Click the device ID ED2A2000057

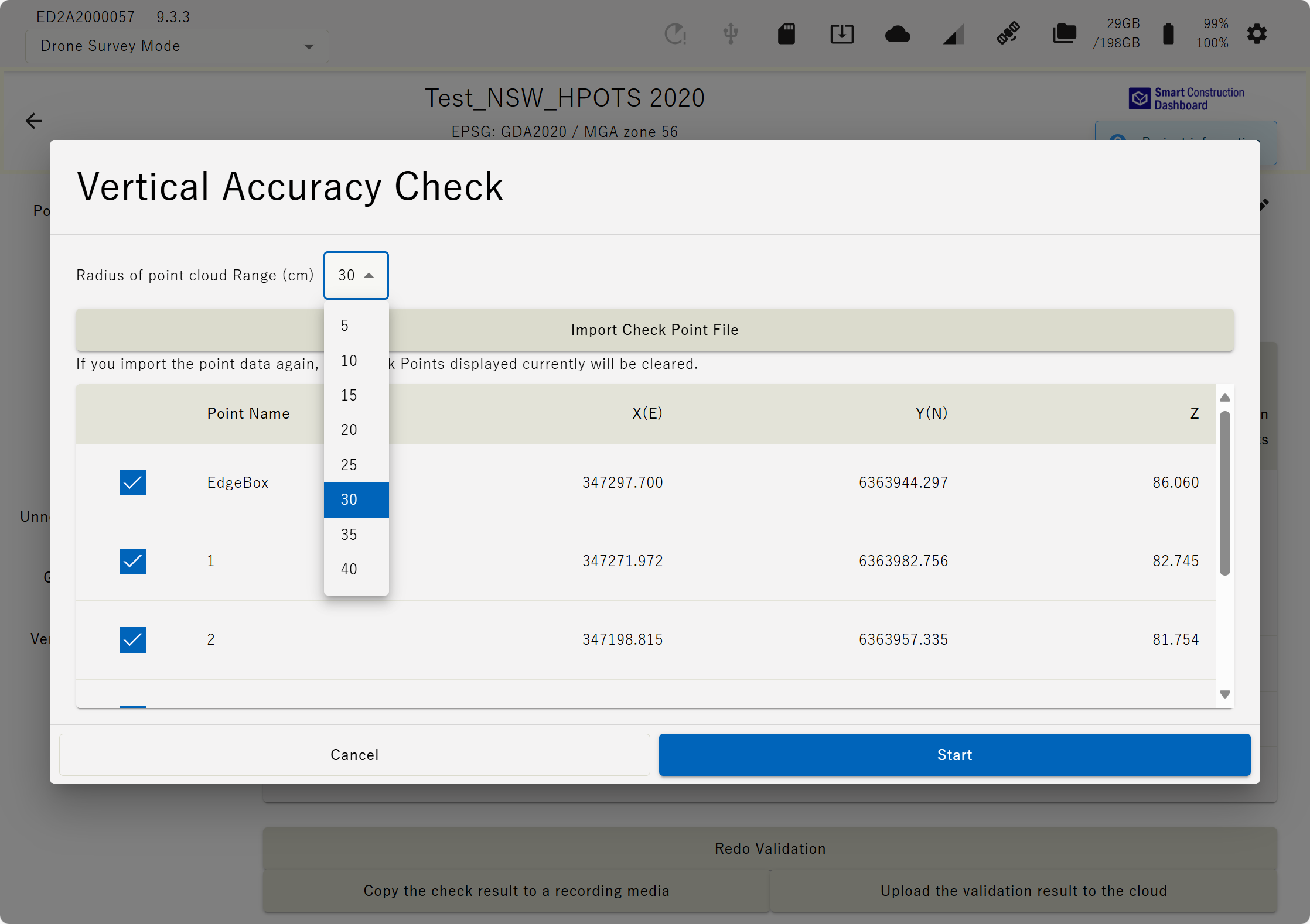pyautogui.click(x=86, y=17)
